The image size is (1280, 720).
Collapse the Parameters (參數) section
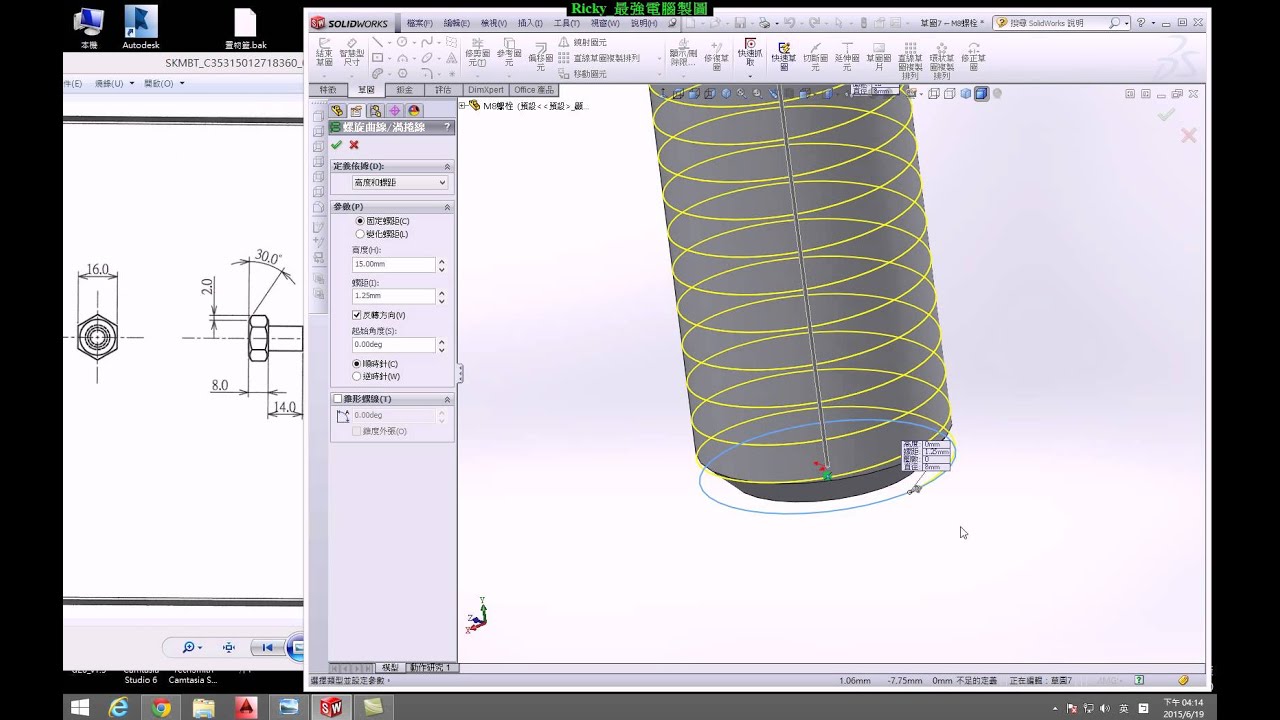point(447,207)
